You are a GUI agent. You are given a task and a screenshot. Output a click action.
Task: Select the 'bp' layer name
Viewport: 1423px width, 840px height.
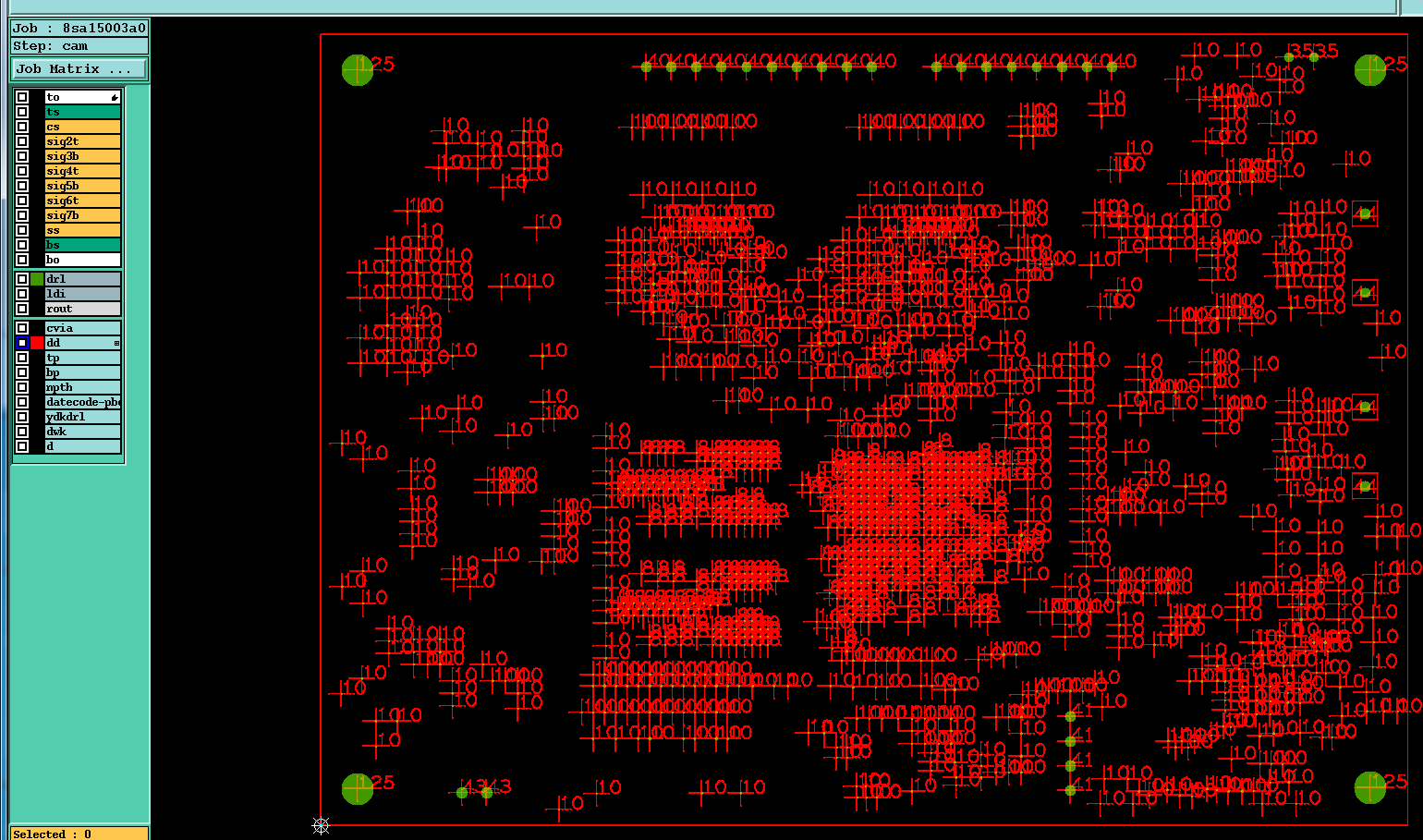point(83,372)
